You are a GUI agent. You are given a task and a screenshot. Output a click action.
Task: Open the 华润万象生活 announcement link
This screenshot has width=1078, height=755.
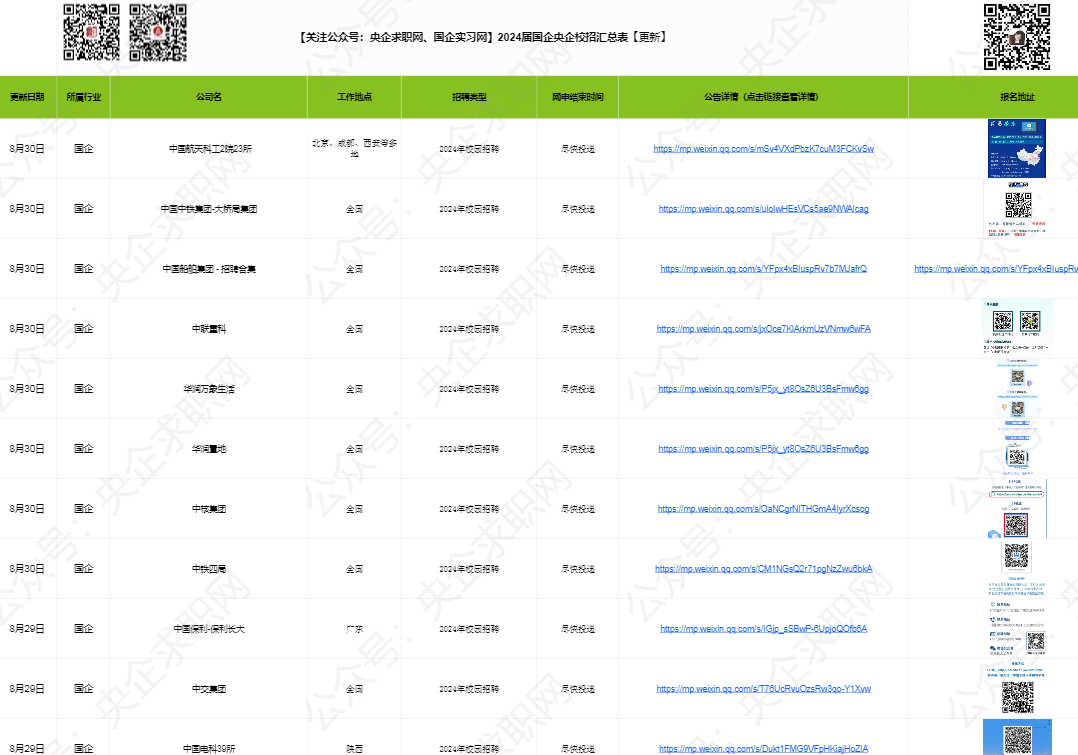[x=763, y=389]
